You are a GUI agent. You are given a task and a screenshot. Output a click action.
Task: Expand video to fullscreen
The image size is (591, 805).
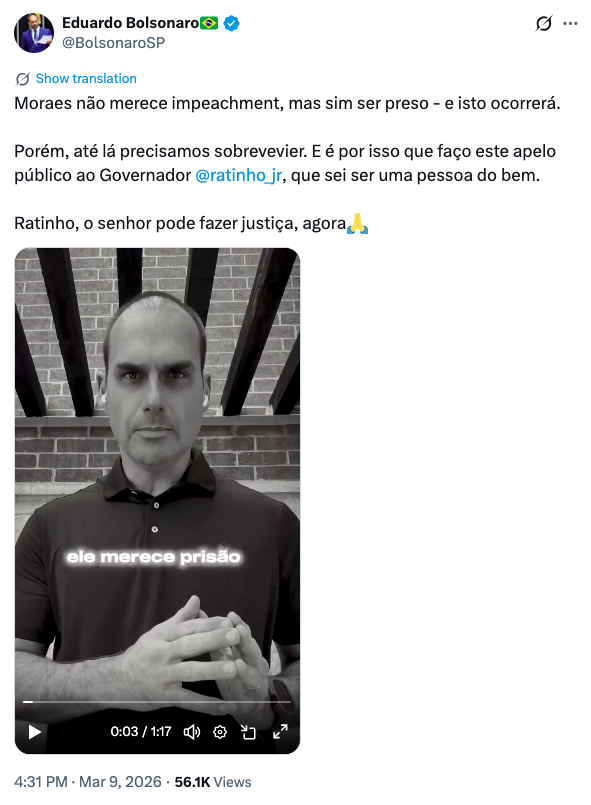(x=280, y=732)
